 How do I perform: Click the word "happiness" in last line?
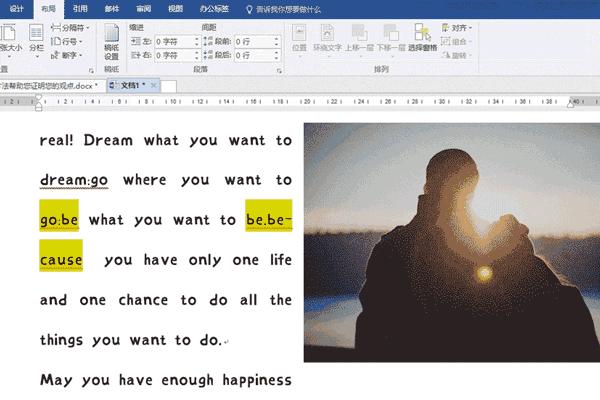257,380
